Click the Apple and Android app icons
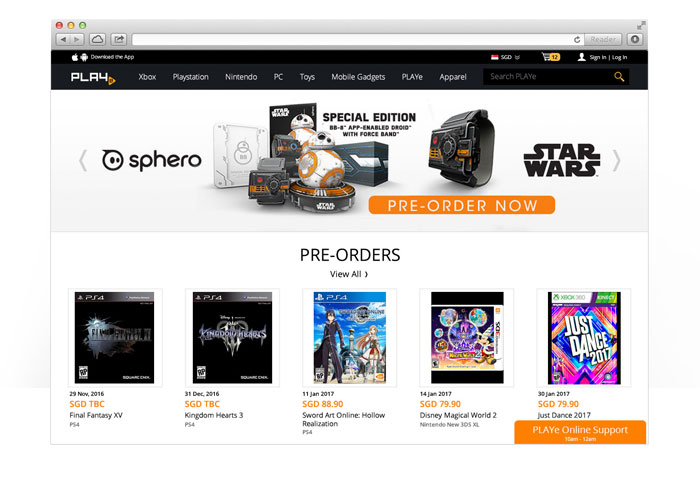Viewport: 700px width, 500px height. pos(79,57)
